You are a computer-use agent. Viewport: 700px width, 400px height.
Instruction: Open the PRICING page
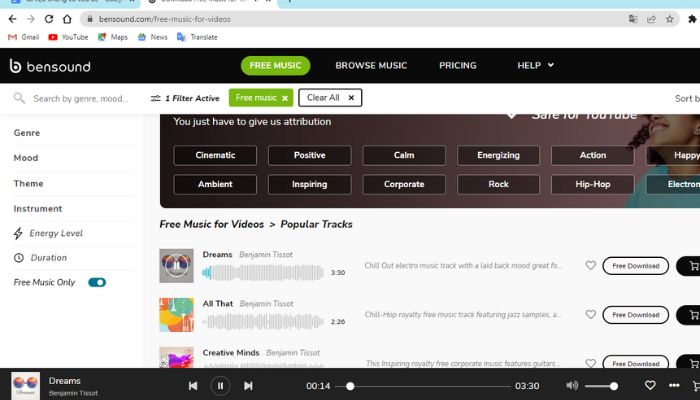458,65
